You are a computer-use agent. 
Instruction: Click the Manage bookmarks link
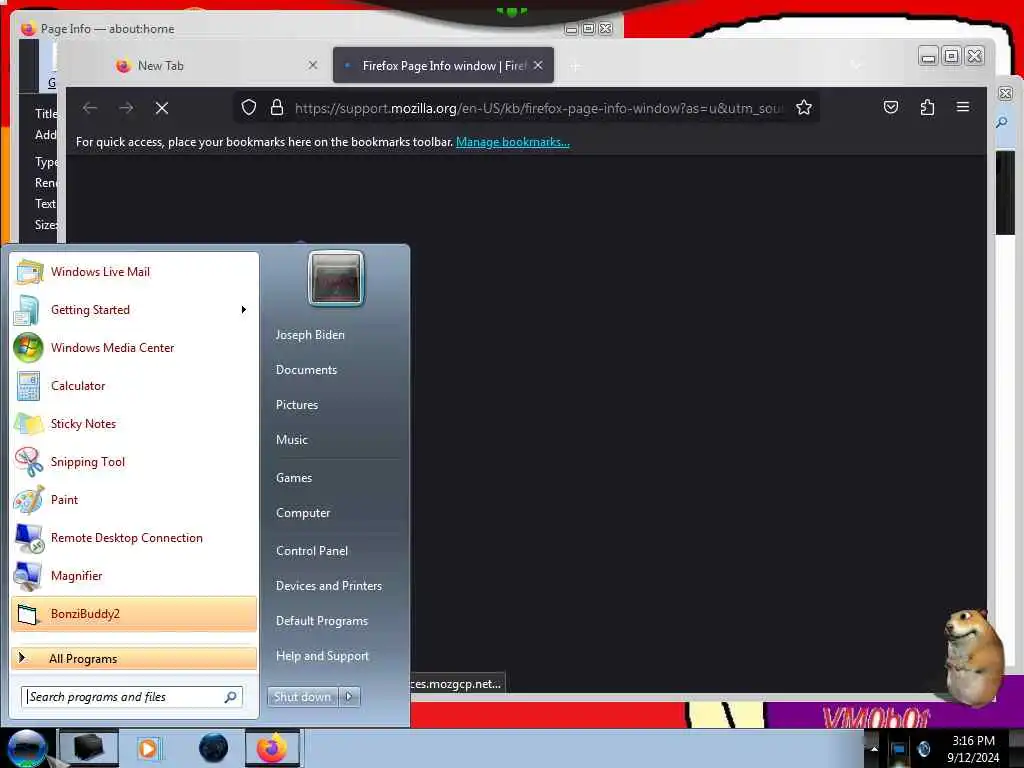click(x=513, y=142)
